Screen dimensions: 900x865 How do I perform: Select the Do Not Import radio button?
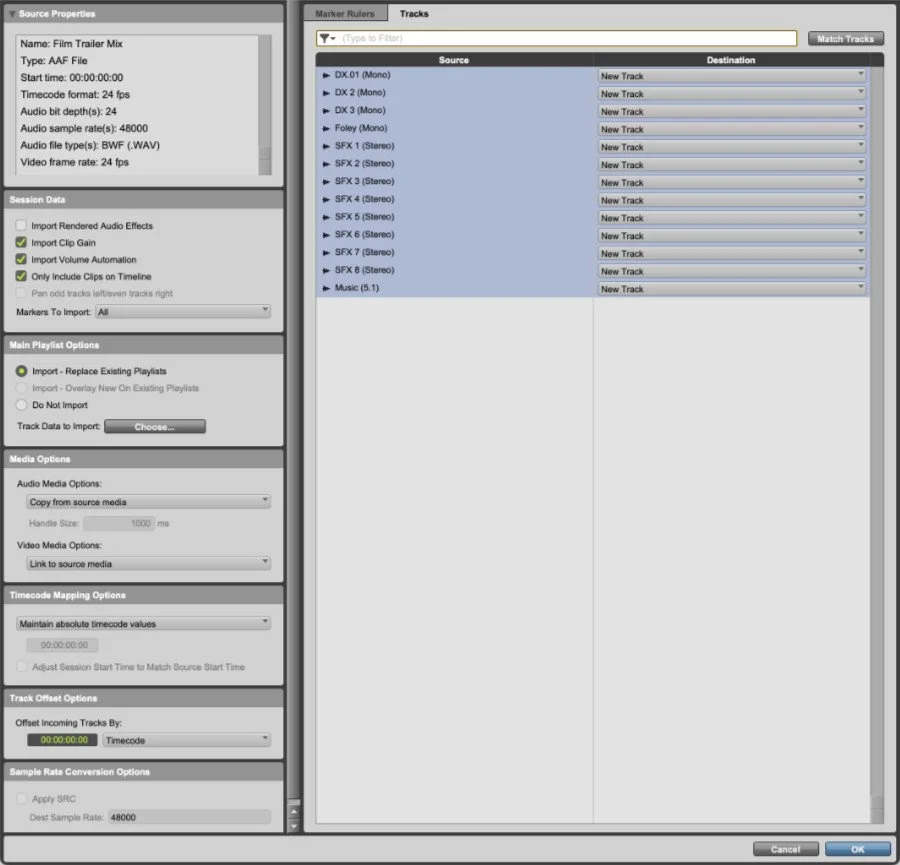point(20,405)
